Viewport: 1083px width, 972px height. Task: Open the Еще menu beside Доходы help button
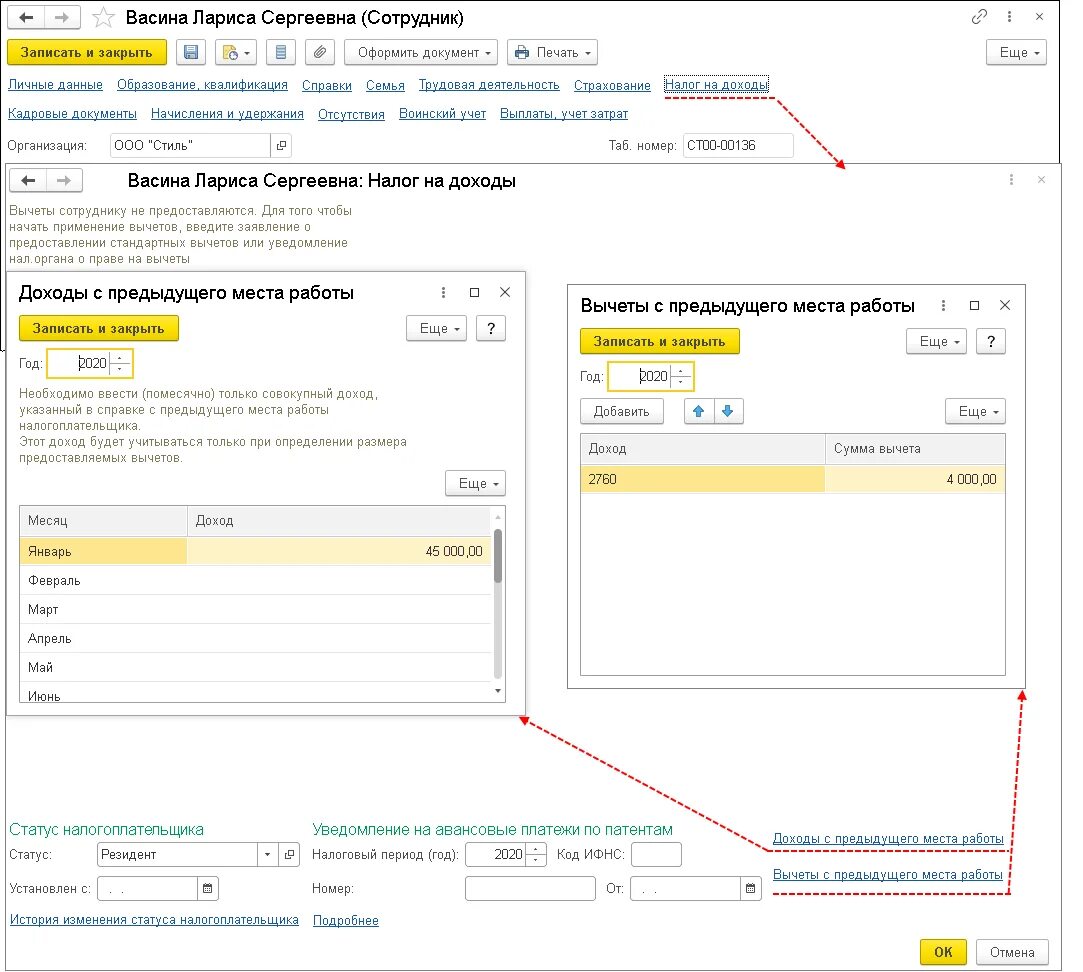(x=437, y=329)
